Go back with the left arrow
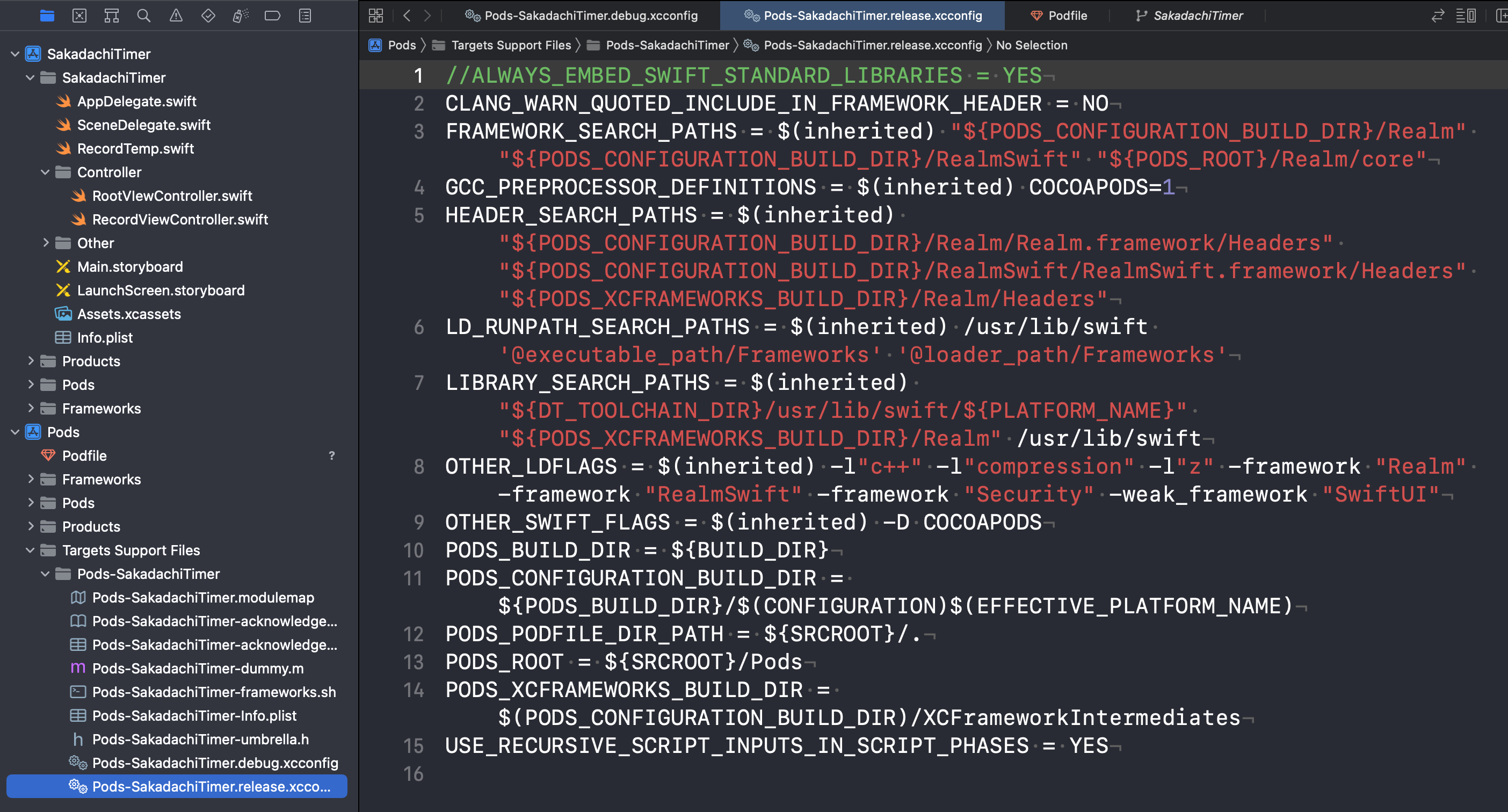 point(407,16)
